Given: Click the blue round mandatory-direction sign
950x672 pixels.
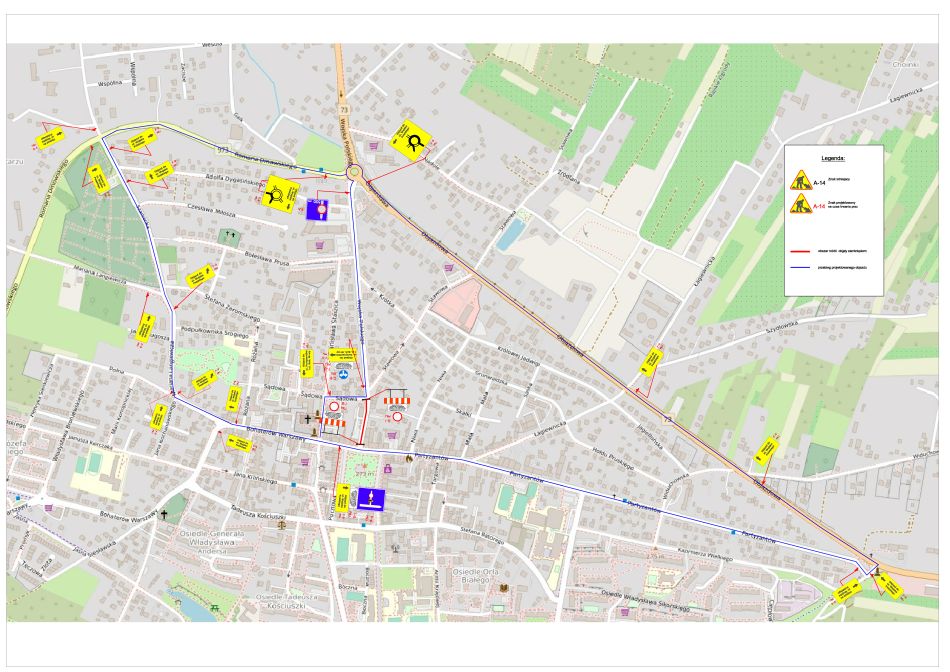Looking at the screenshot, I should pyautogui.click(x=344, y=375).
